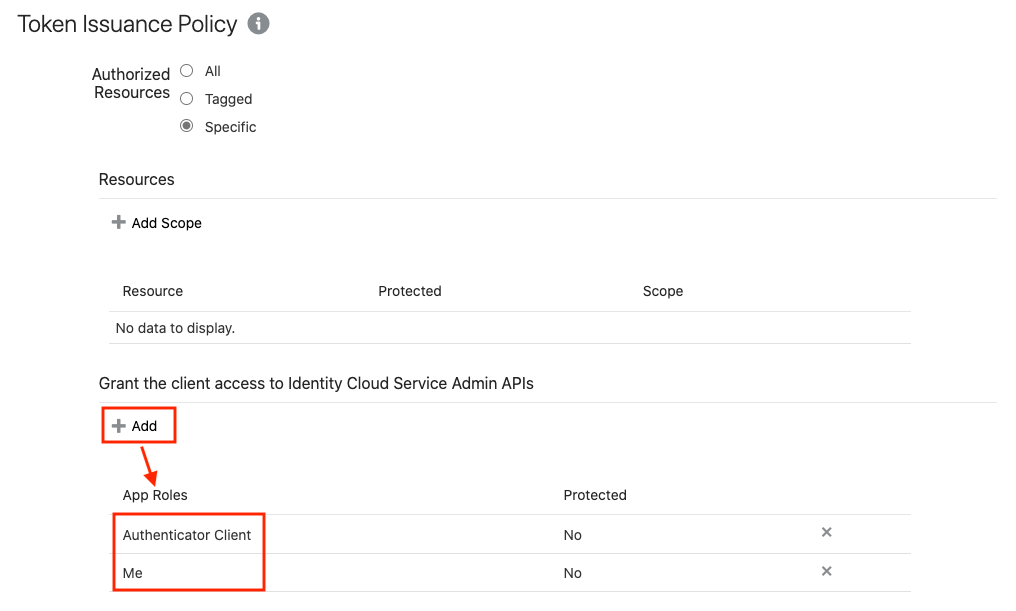This screenshot has width=1016, height=611.
Task: Click the Tagged label text
Action: click(228, 99)
